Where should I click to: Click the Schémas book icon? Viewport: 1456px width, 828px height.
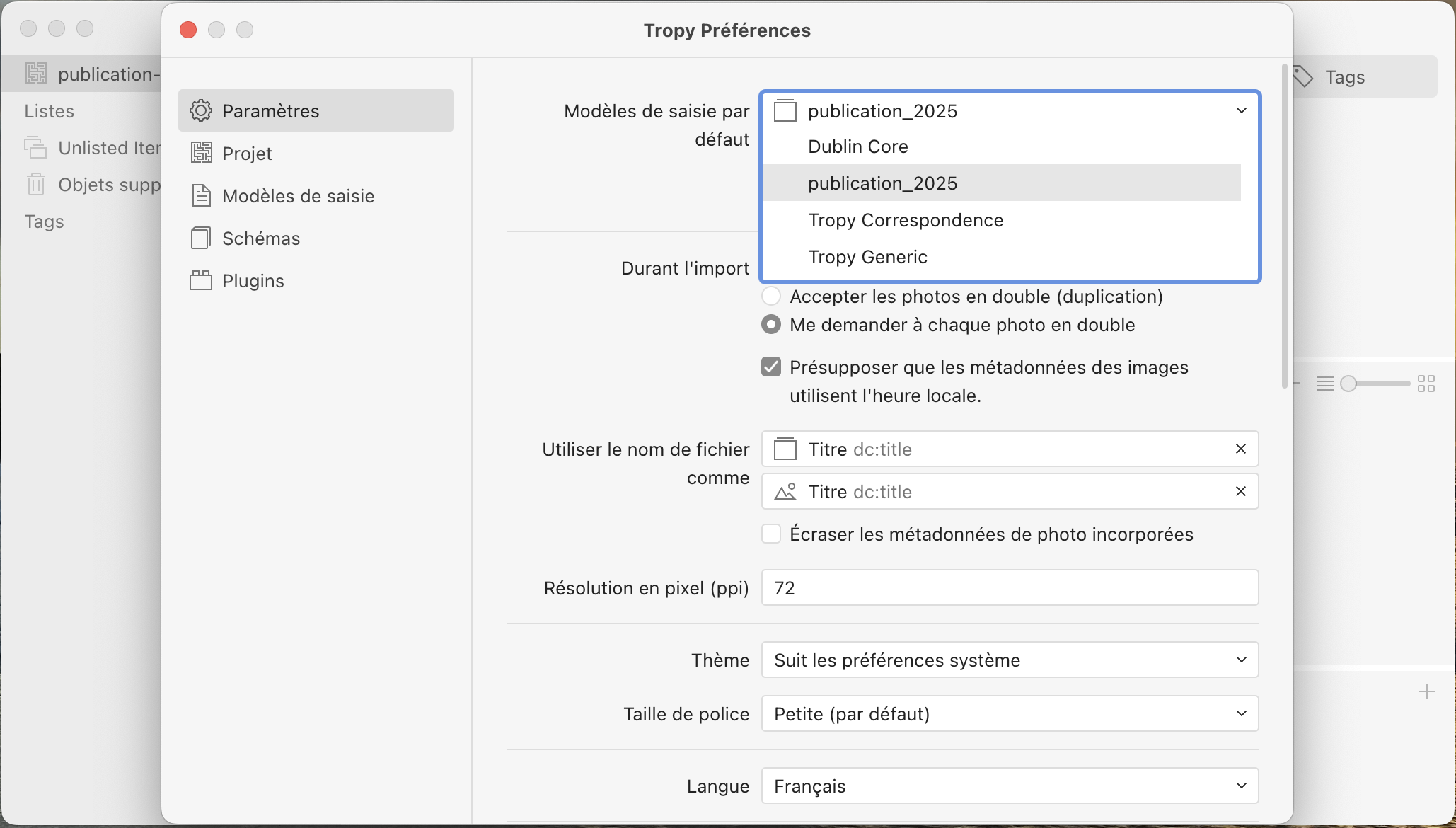[201, 238]
